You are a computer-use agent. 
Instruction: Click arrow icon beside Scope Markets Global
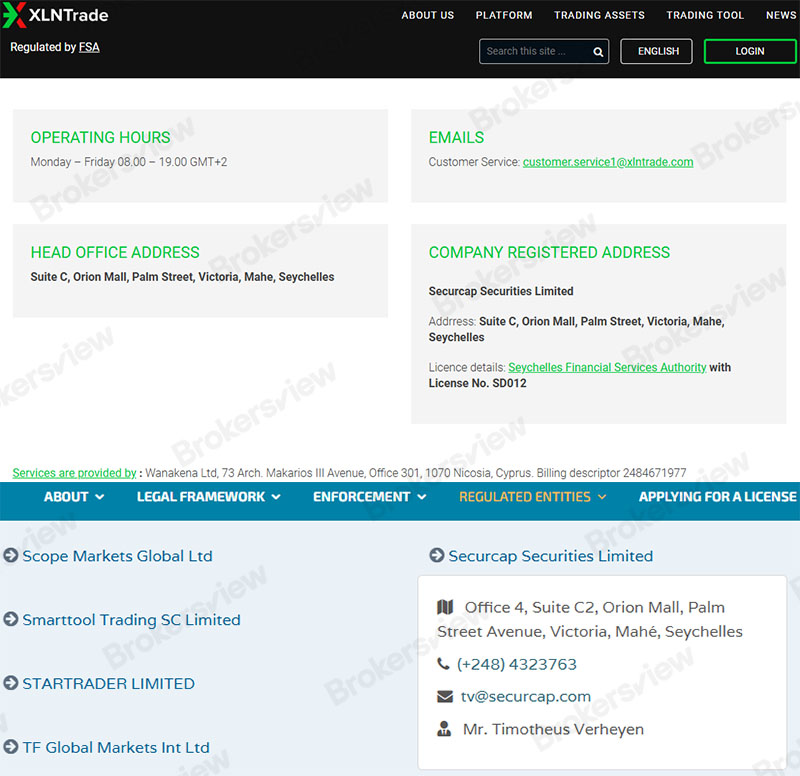[x=11, y=556]
